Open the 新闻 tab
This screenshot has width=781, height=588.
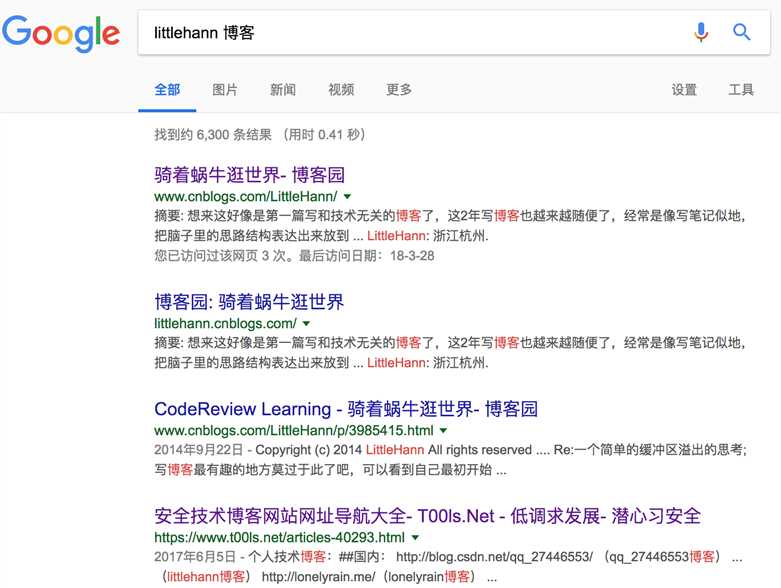(x=283, y=90)
